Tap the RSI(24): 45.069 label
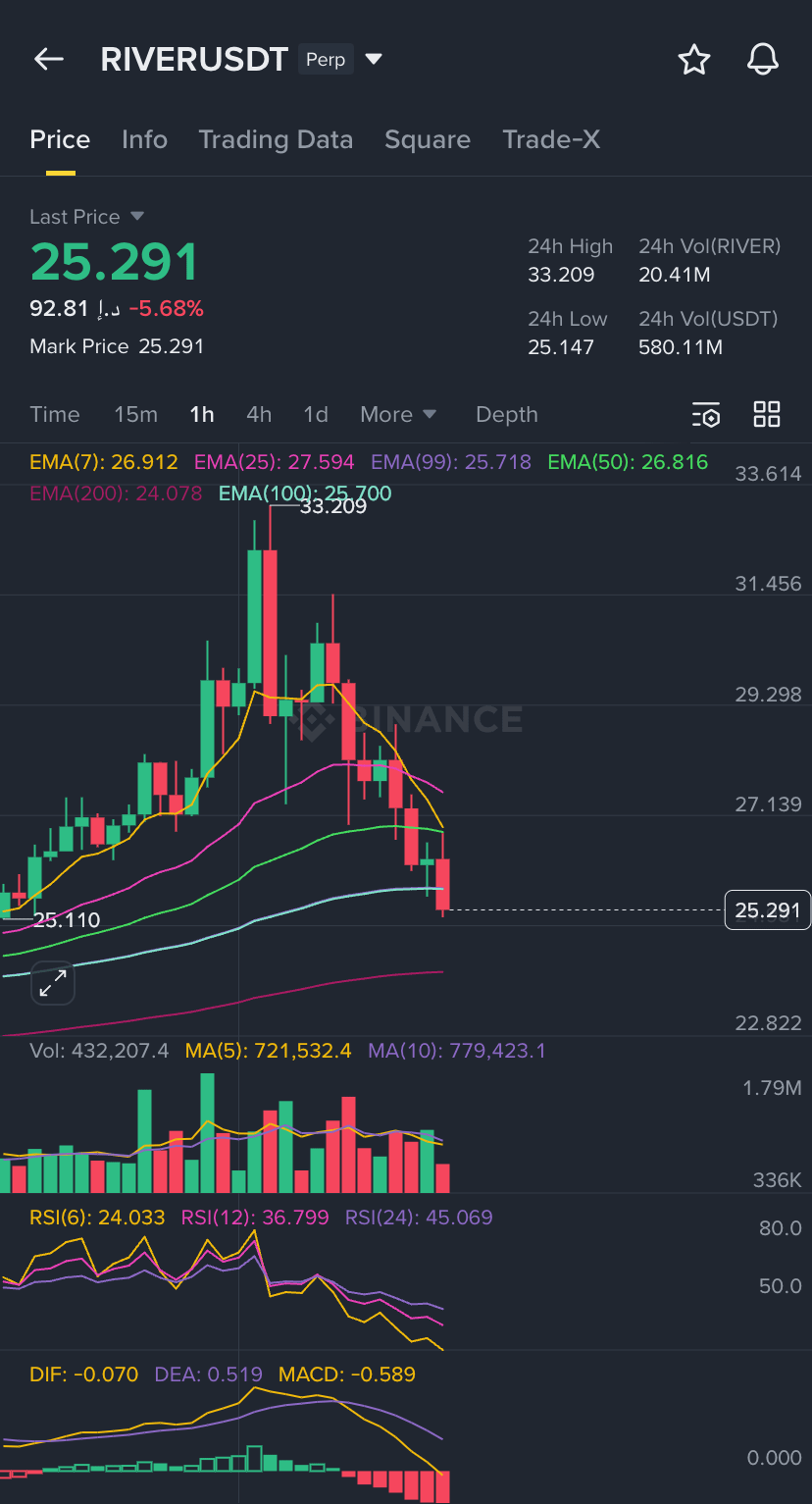This screenshot has width=812, height=1504. 419,1218
